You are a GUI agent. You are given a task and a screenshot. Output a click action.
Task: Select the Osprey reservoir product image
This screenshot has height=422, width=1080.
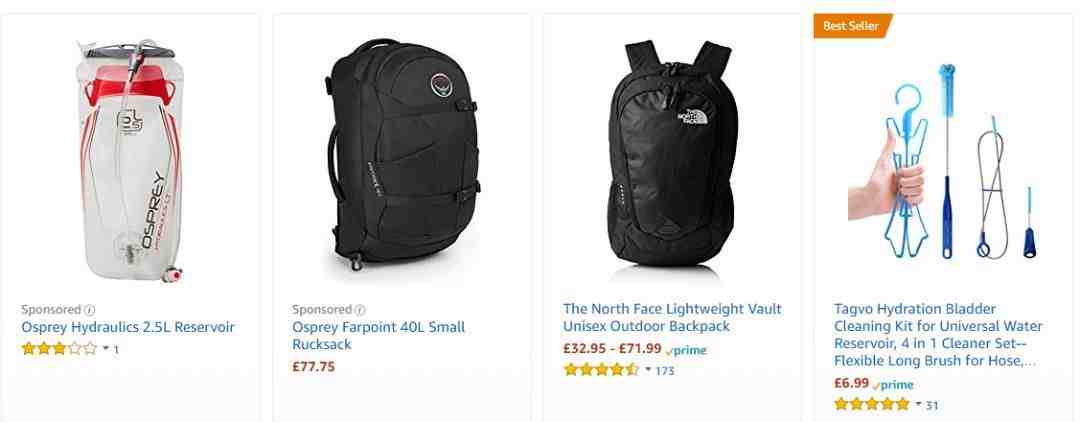click(129, 162)
